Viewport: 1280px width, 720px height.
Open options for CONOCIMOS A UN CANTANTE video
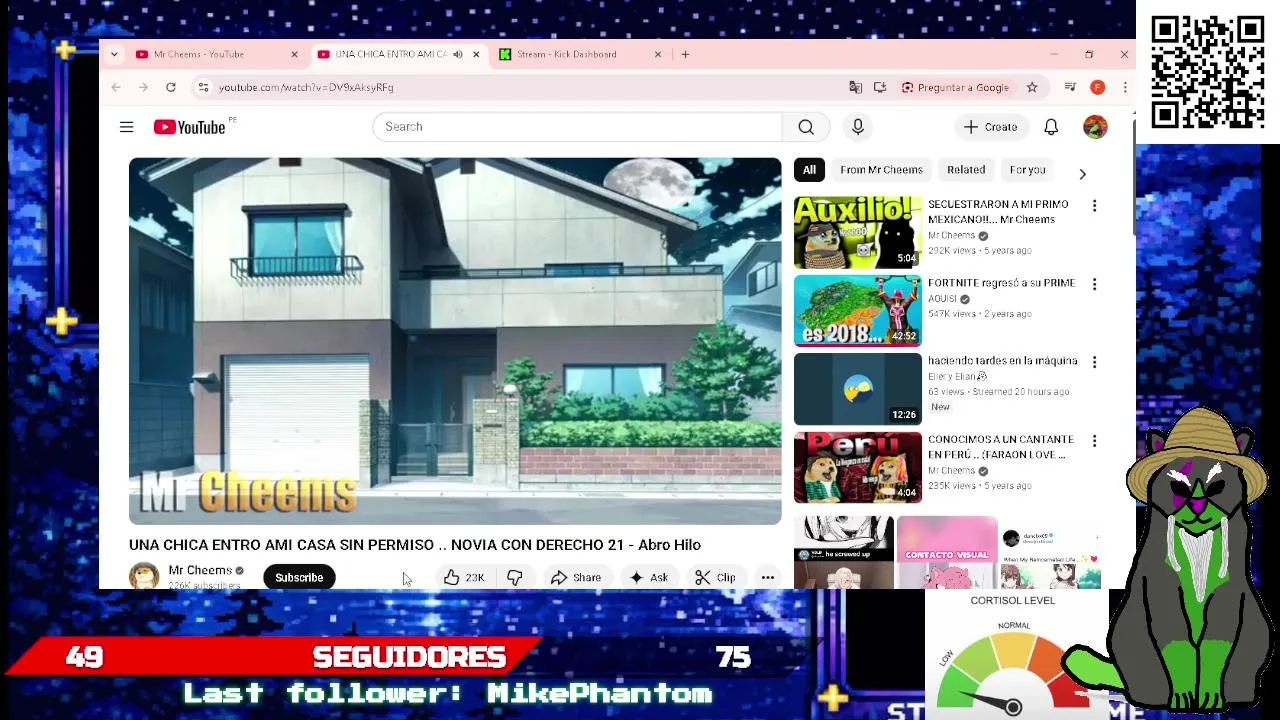point(1094,441)
